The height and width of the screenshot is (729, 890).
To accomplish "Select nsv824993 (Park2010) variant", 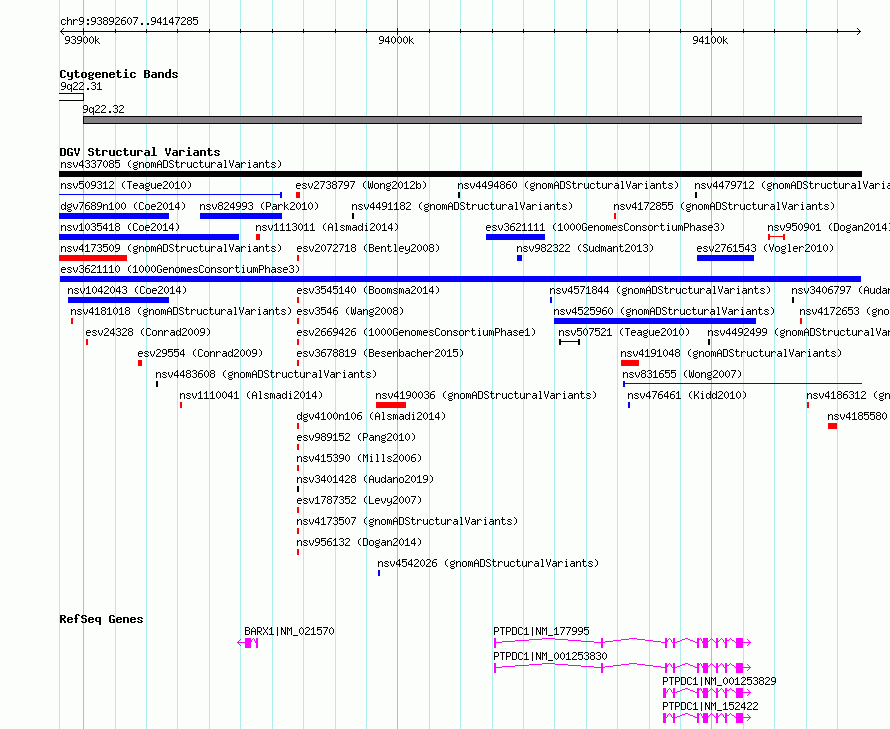I will pyautogui.click(x=259, y=207).
